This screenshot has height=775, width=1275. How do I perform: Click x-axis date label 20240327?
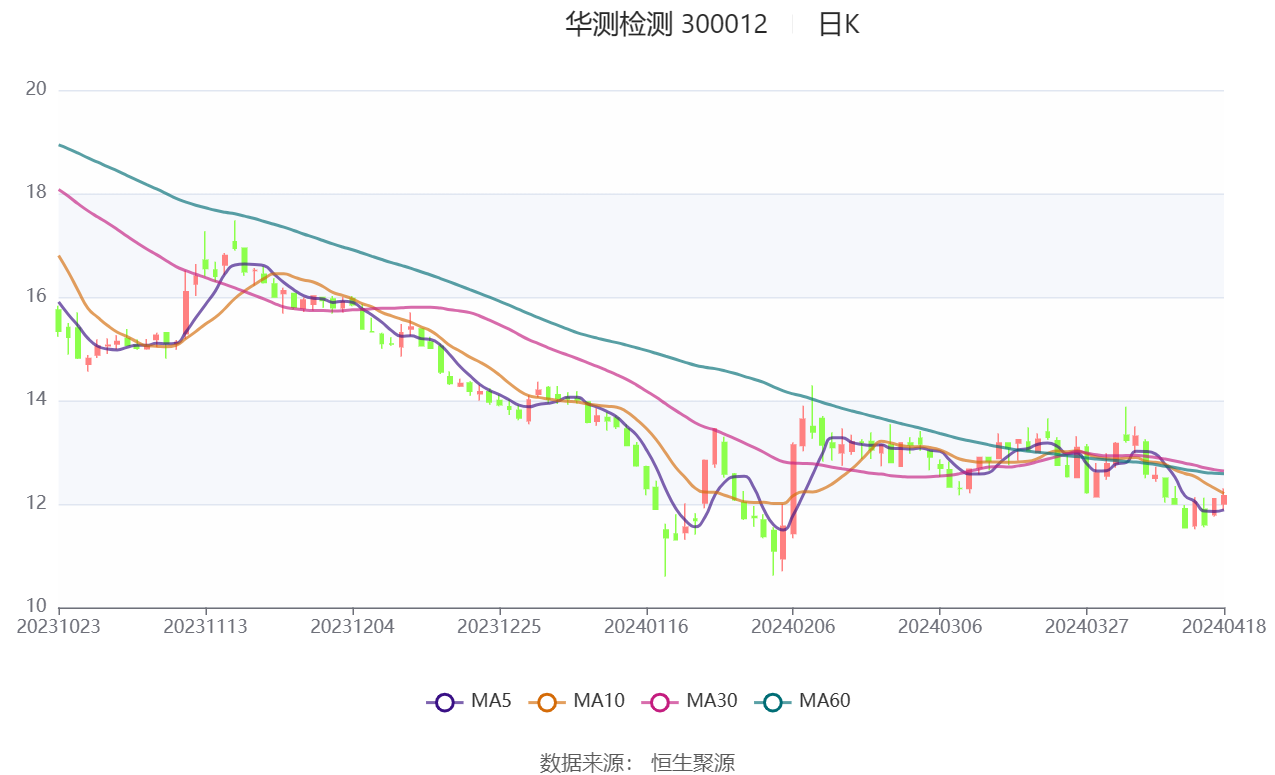[1087, 626]
